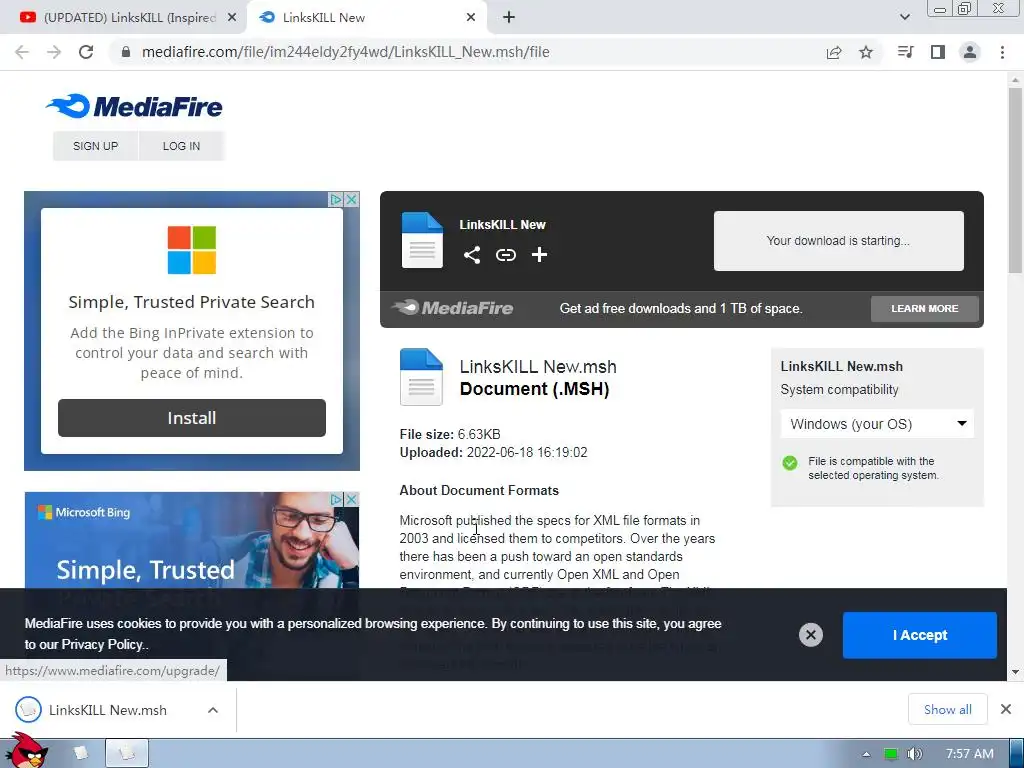Click Show all downloads
Viewport: 1024px width, 768px height.
click(x=948, y=709)
